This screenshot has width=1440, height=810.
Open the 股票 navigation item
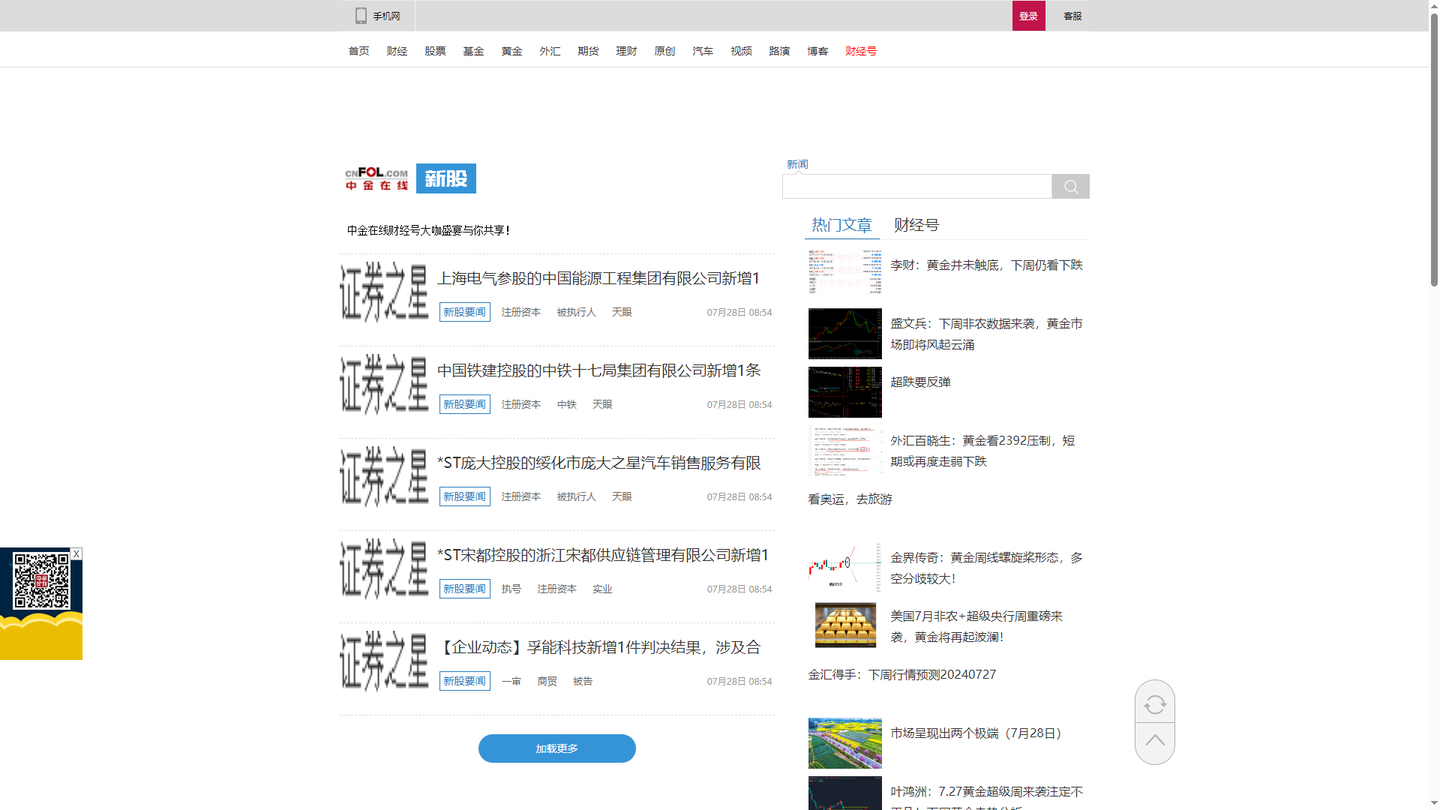pyautogui.click(x=435, y=51)
